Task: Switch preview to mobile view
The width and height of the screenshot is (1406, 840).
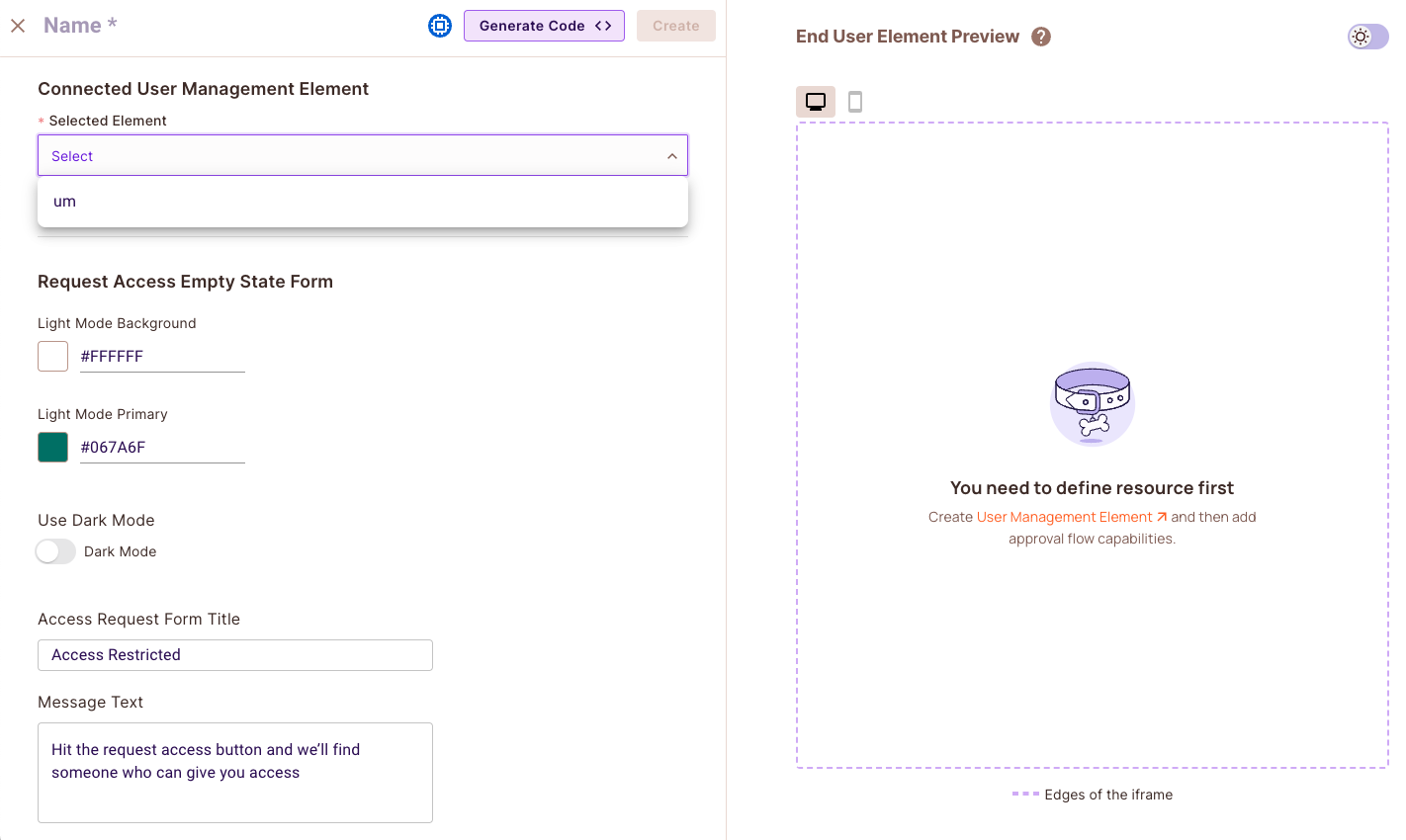Action: coord(855,102)
